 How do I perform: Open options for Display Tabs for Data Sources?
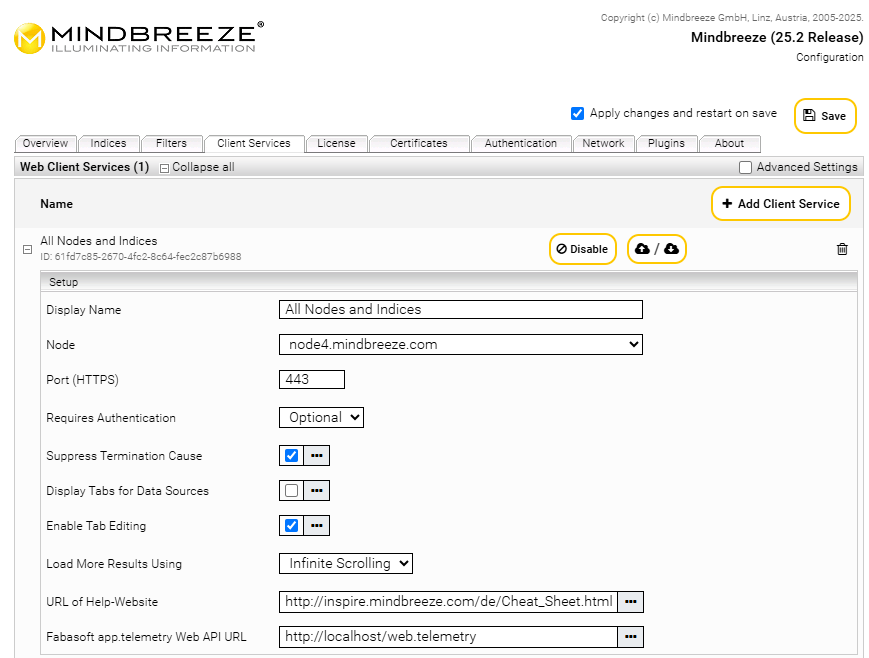[x=316, y=491]
